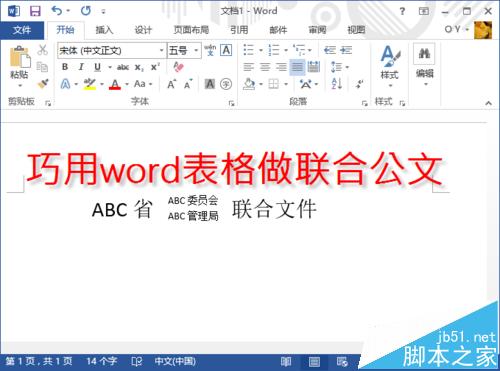Toggle strikethrough abc button
This screenshot has width=500, height=371.
pos(123,67)
